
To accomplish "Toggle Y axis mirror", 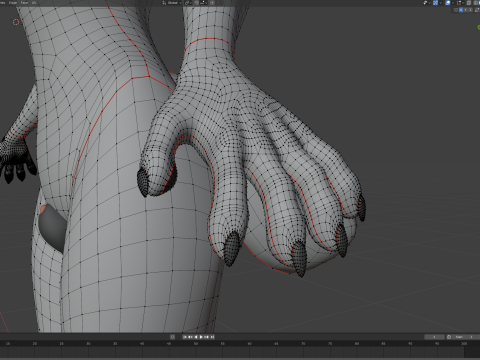I will click(x=466, y=10).
